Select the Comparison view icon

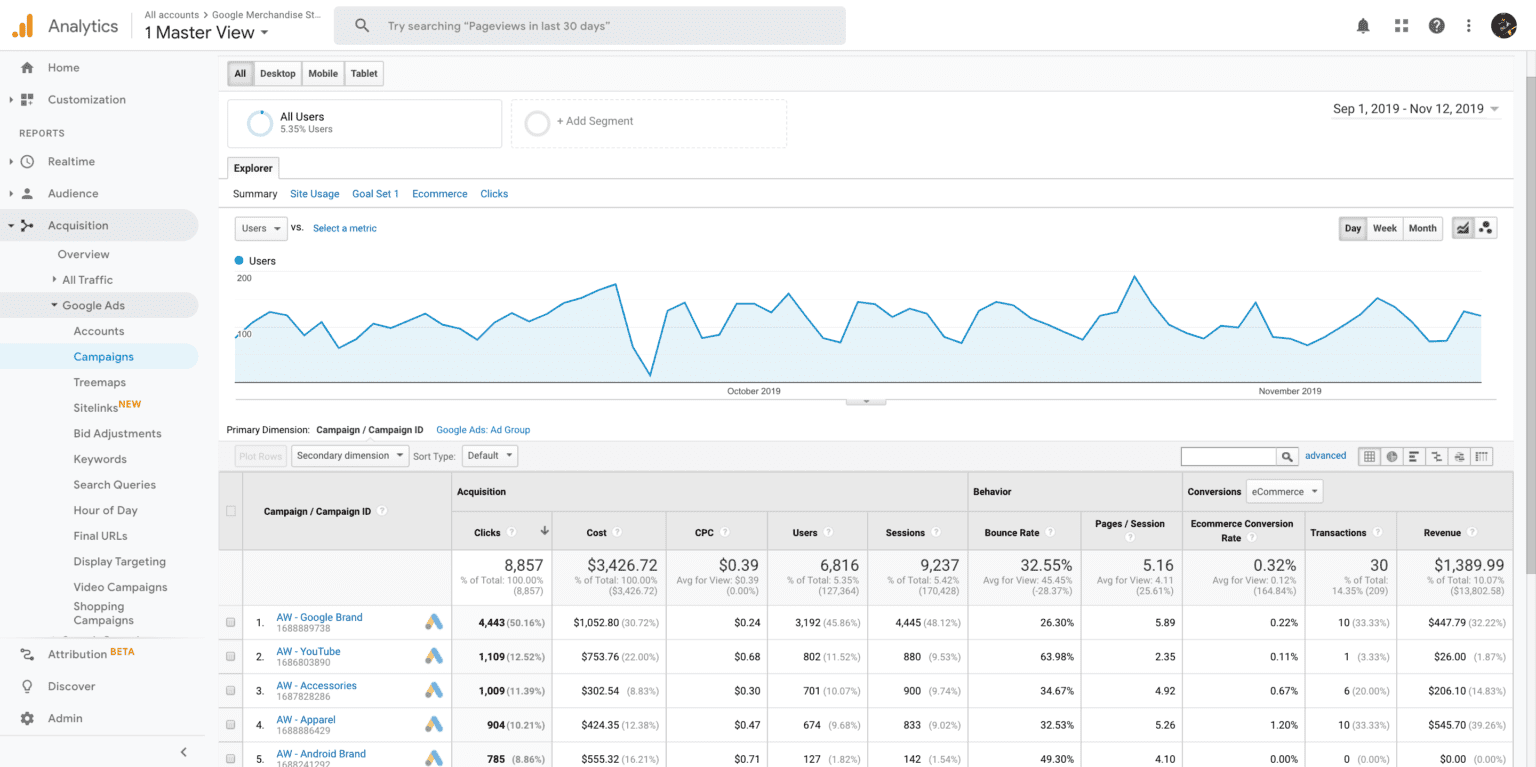(1437, 456)
